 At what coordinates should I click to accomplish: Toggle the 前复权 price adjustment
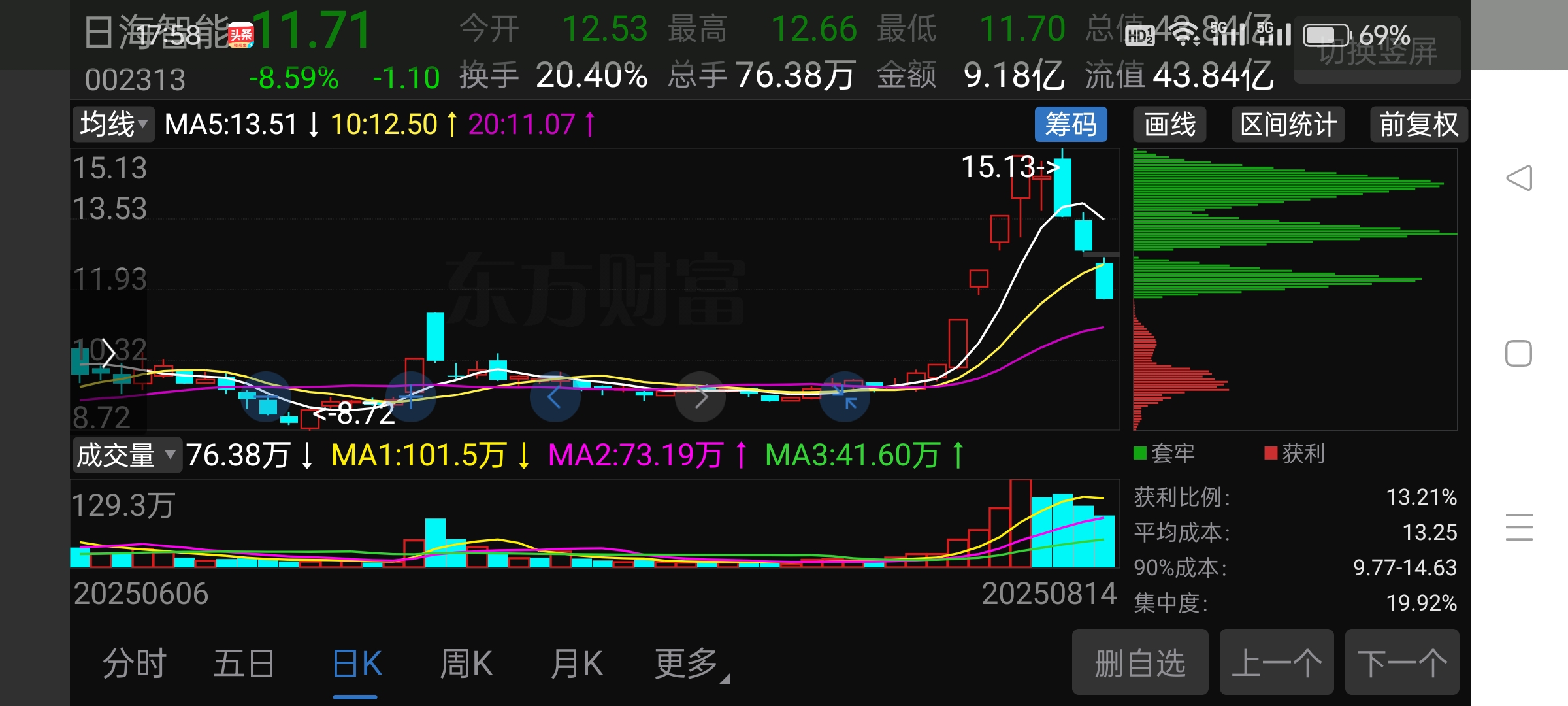1419,124
